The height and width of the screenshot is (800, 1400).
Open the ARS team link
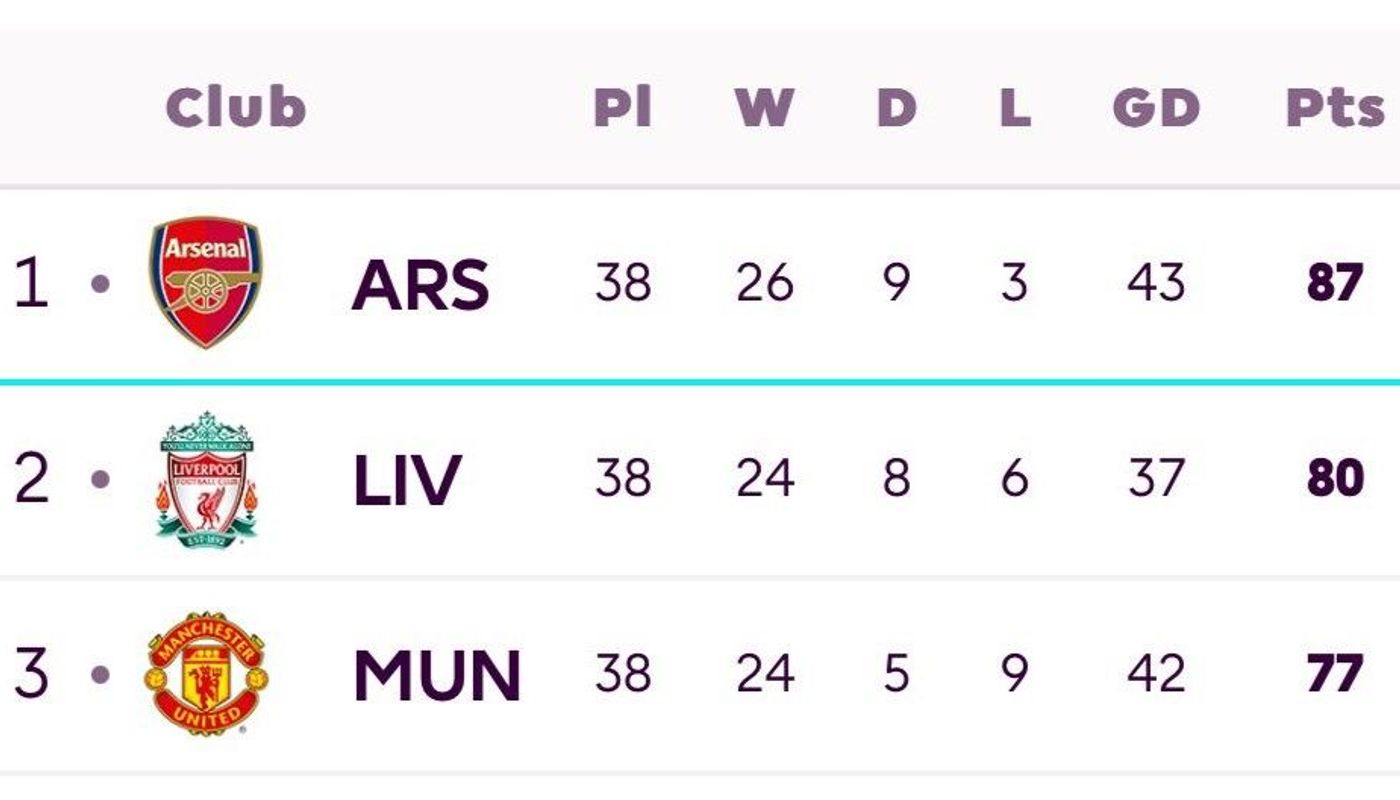pos(420,285)
